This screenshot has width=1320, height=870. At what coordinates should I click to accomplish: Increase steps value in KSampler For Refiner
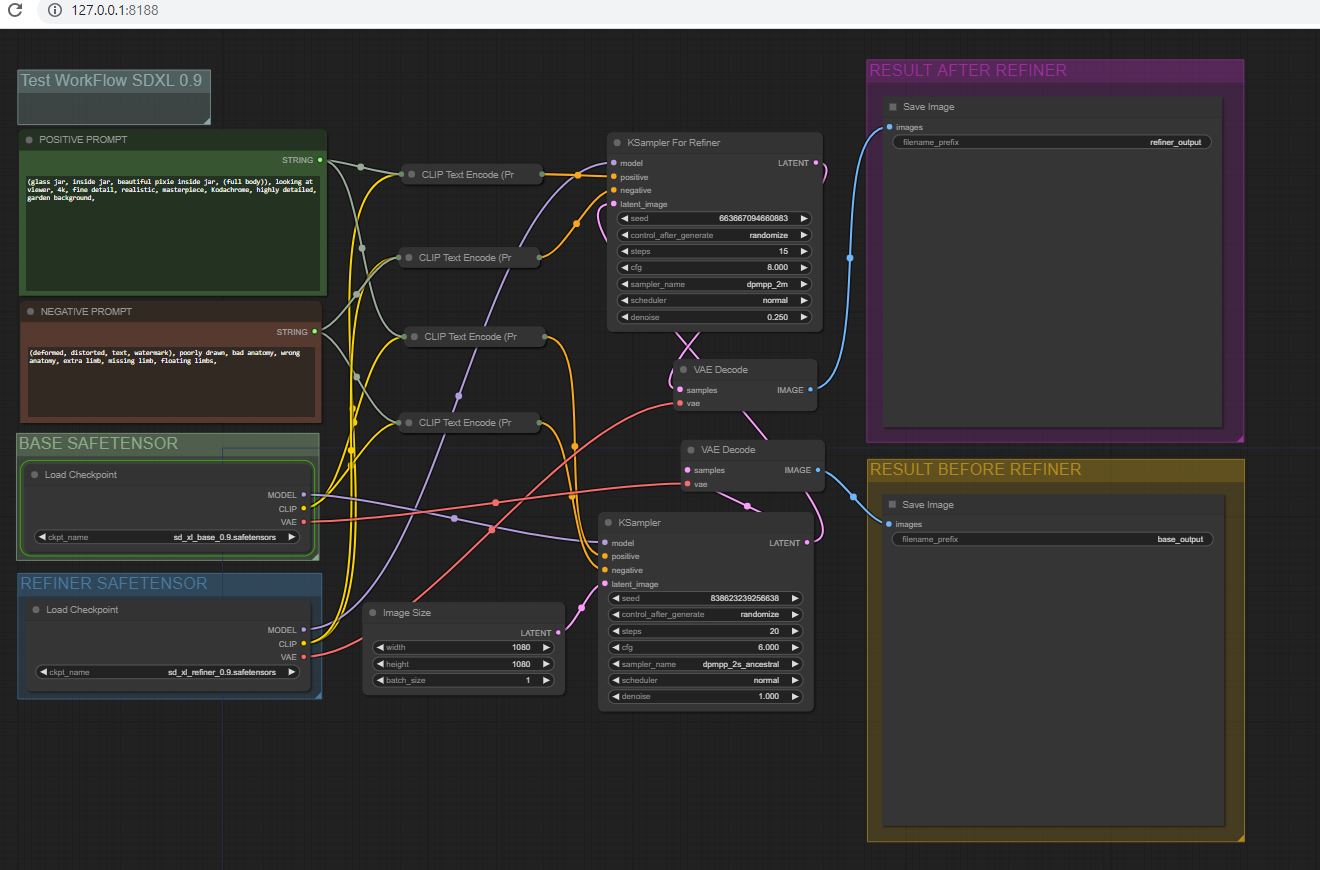pyautogui.click(x=803, y=251)
